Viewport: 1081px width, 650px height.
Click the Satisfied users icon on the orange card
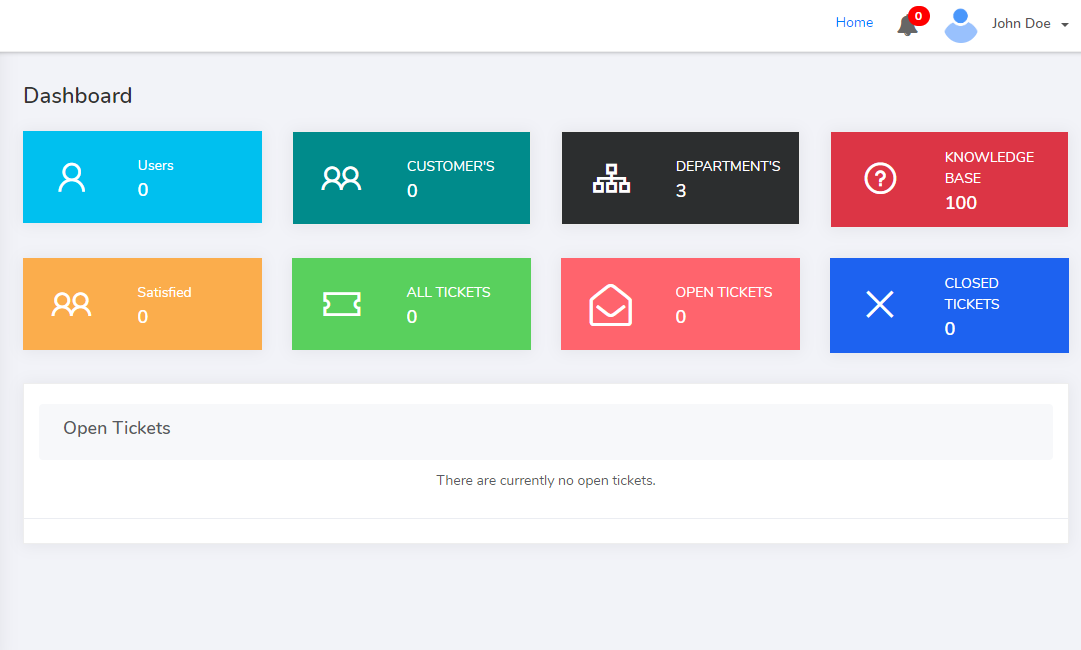point(71,303)
